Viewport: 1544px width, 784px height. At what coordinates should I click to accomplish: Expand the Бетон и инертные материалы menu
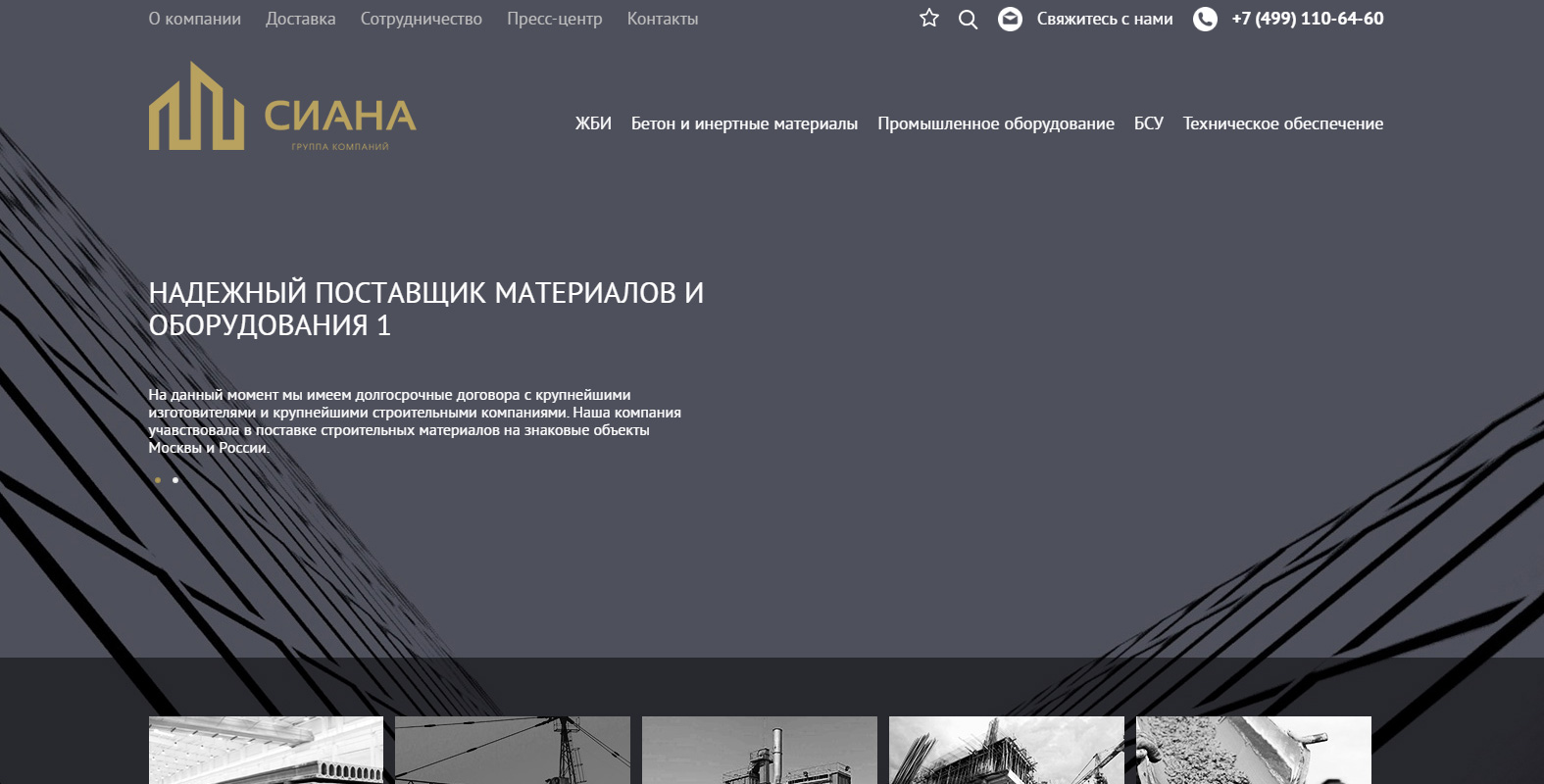coord(744,123)
